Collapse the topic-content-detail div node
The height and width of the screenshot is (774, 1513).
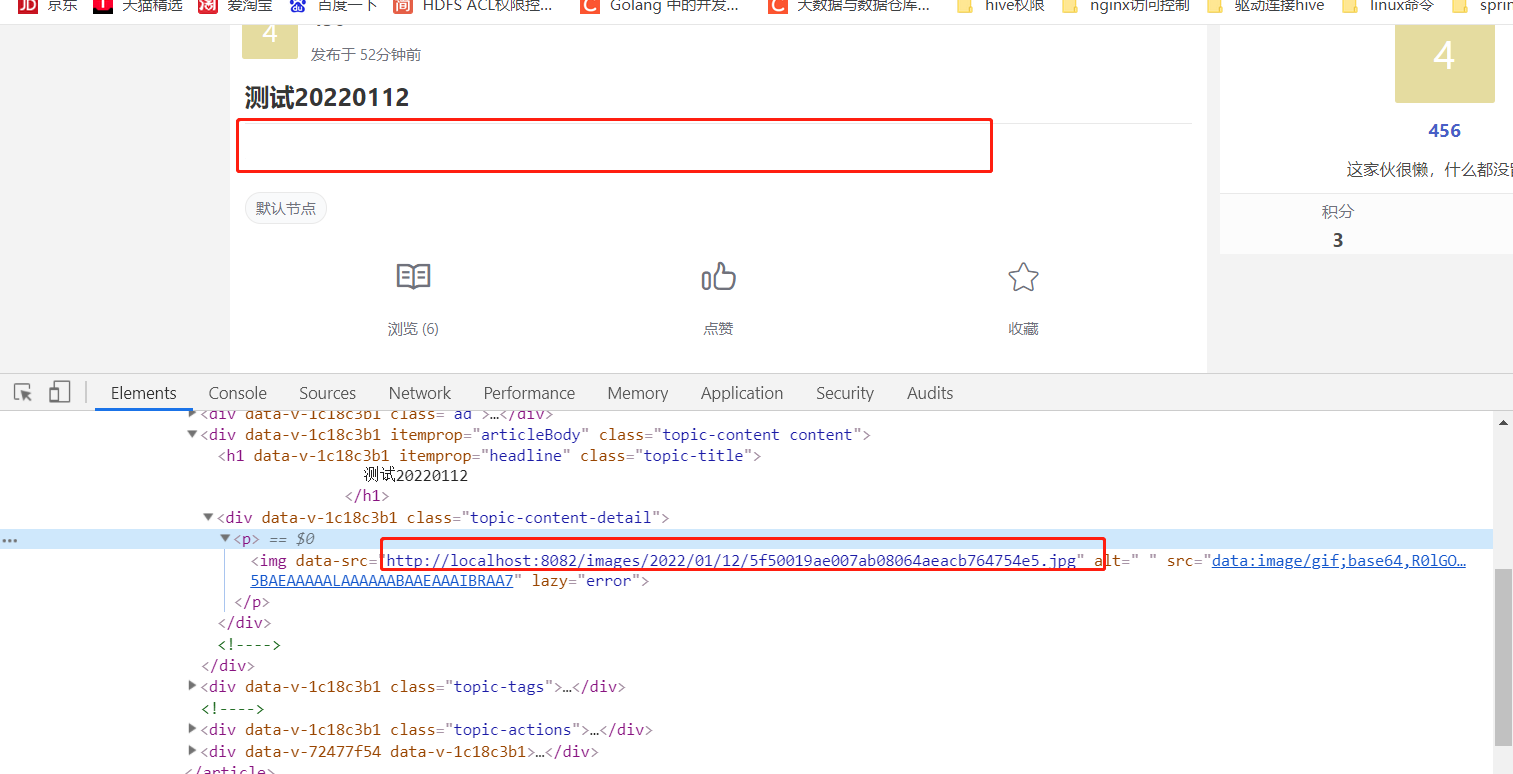[x=209, y=518]
